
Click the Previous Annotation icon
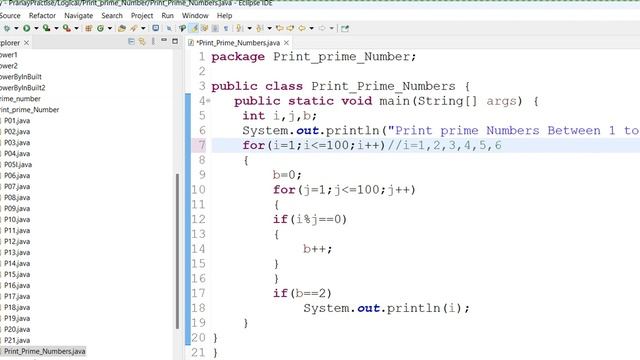coord(259,28)
